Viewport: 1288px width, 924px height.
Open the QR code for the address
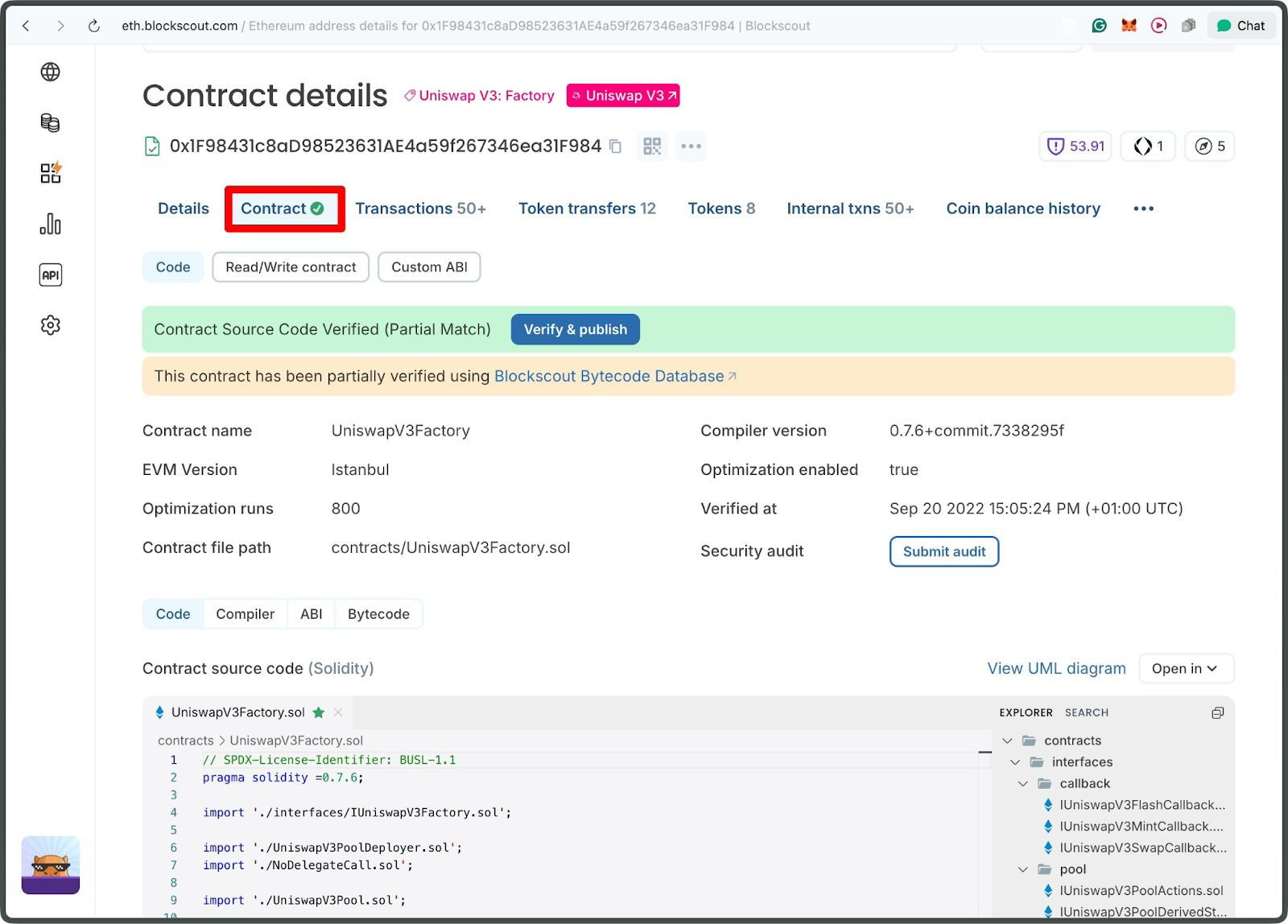click(x=652, y=146)
